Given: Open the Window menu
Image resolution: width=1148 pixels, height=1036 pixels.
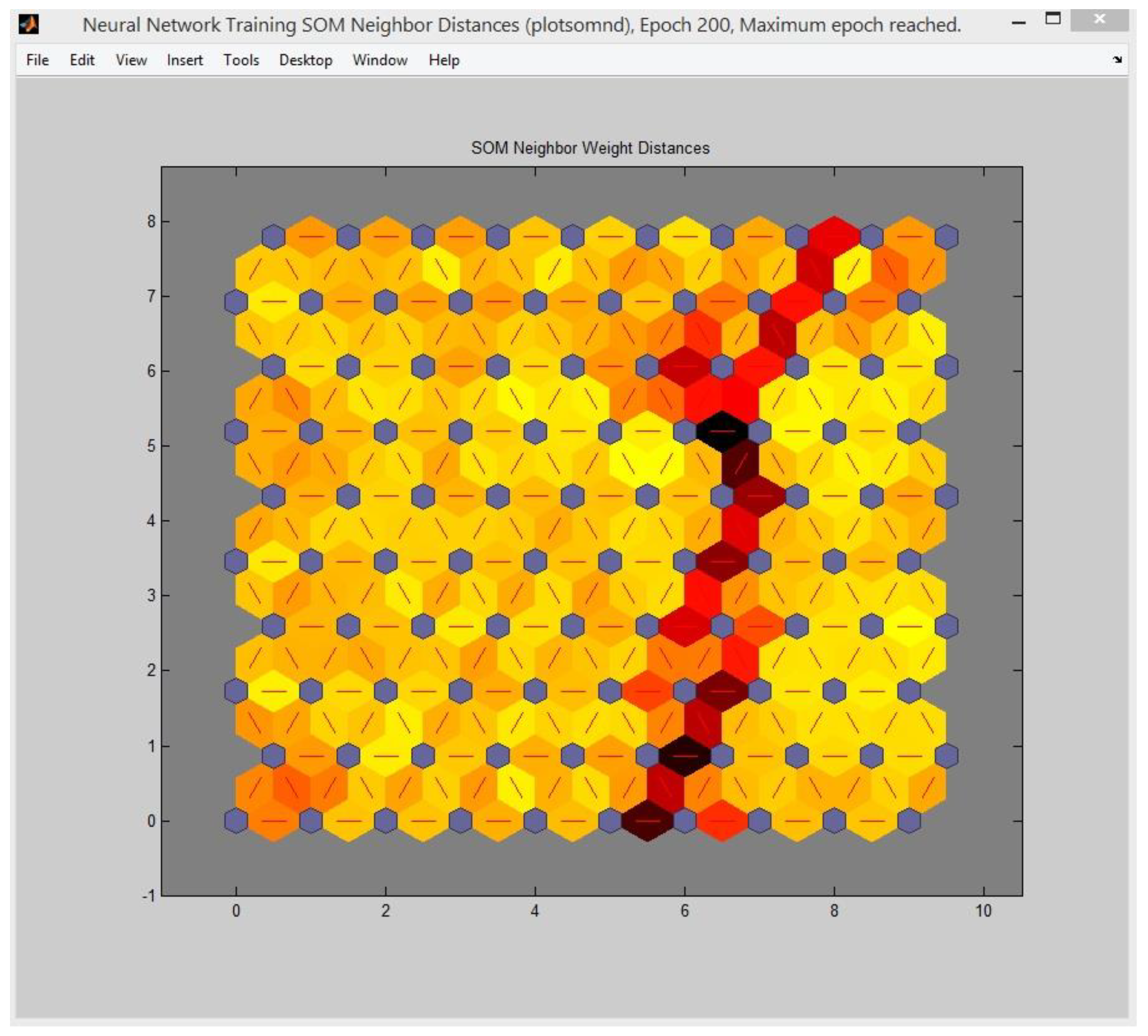Looking at the screenshot, I should (x=380, y=60).
